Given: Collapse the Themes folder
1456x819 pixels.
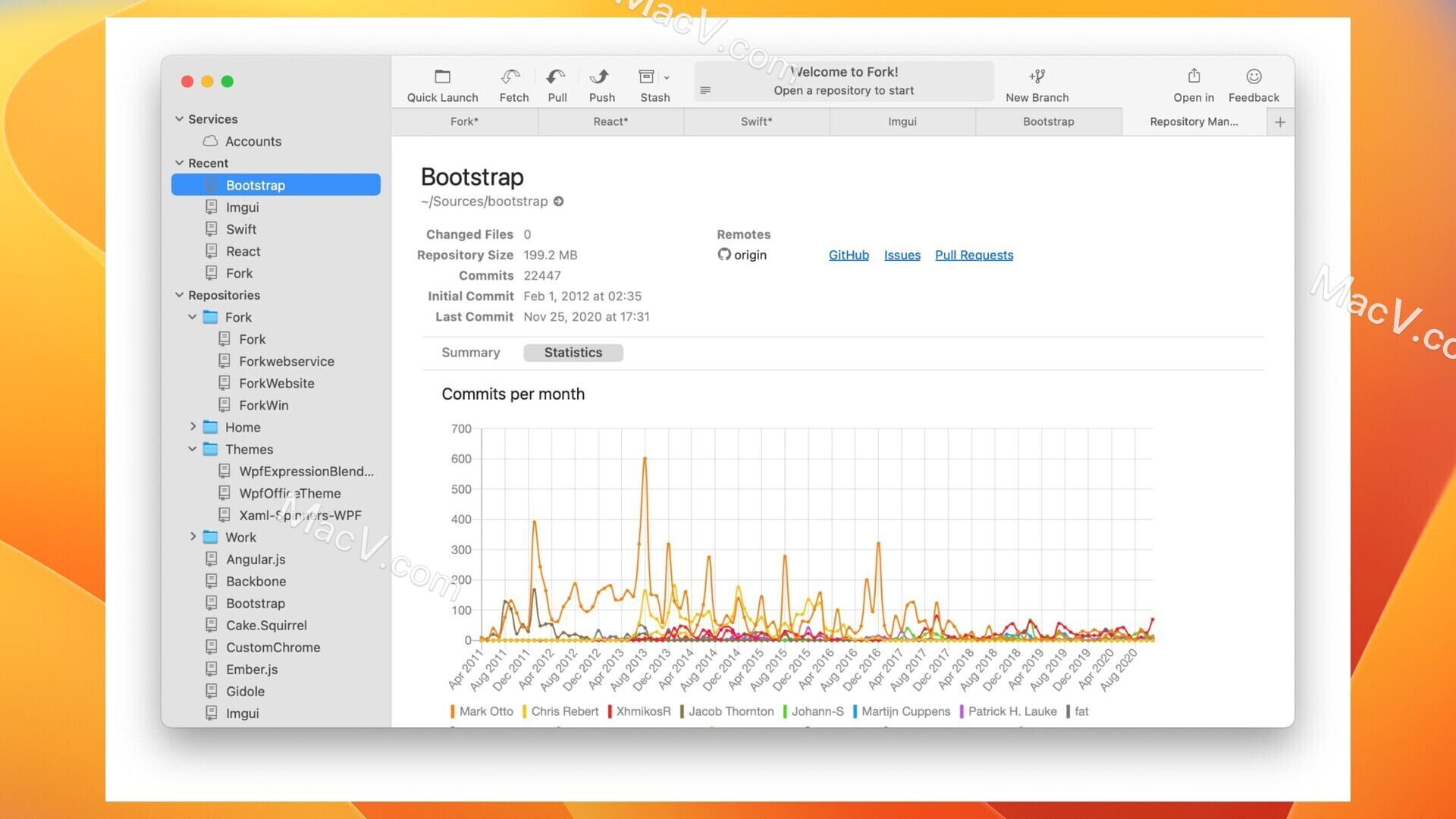Looking at the screenshot, I should [x=193, y=449].
